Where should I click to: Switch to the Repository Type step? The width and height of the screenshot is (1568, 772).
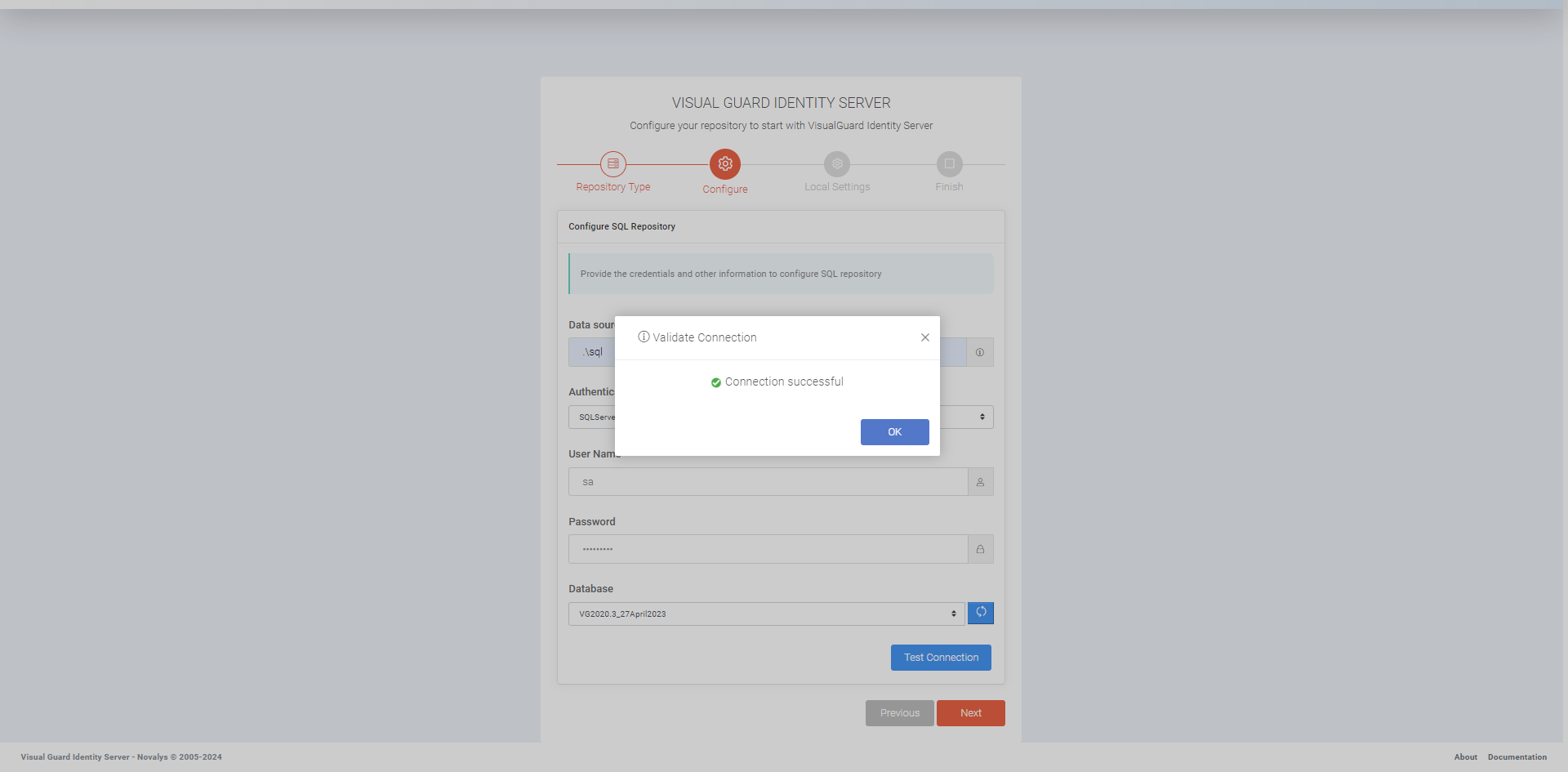tap(612, 186)
